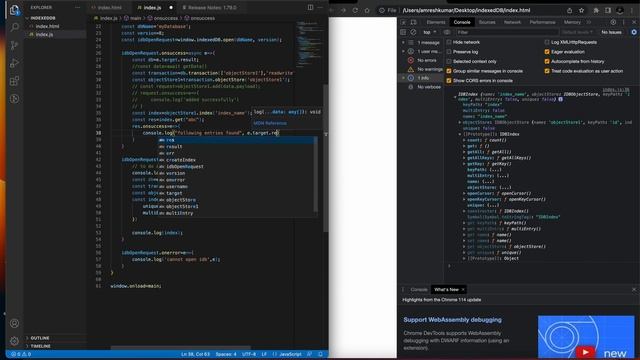Play the What's New video thumbnail
The height and width of the screenshot is (360, 640).
pos(586,337)
